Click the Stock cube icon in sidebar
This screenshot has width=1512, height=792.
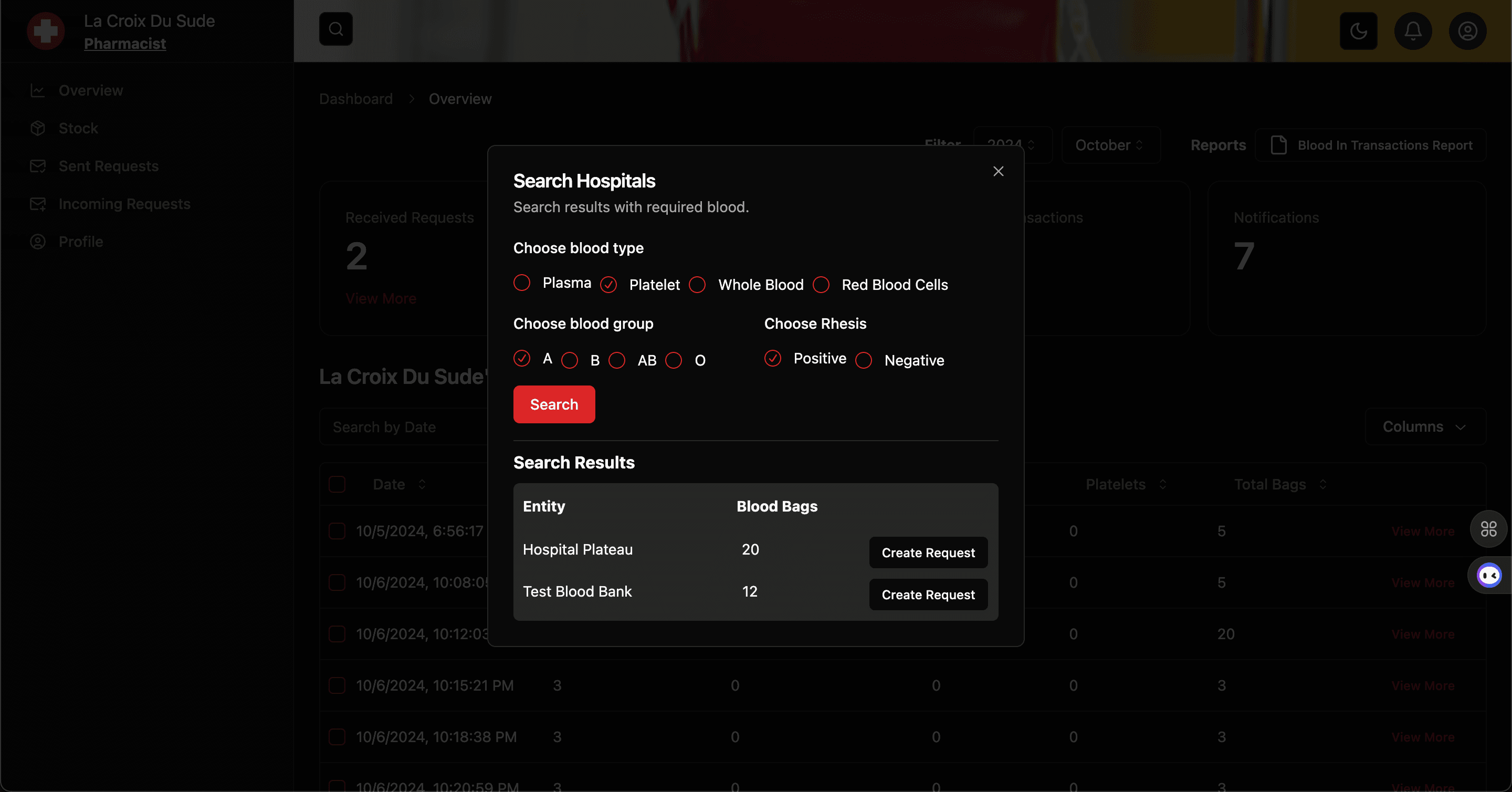point(38,128)
